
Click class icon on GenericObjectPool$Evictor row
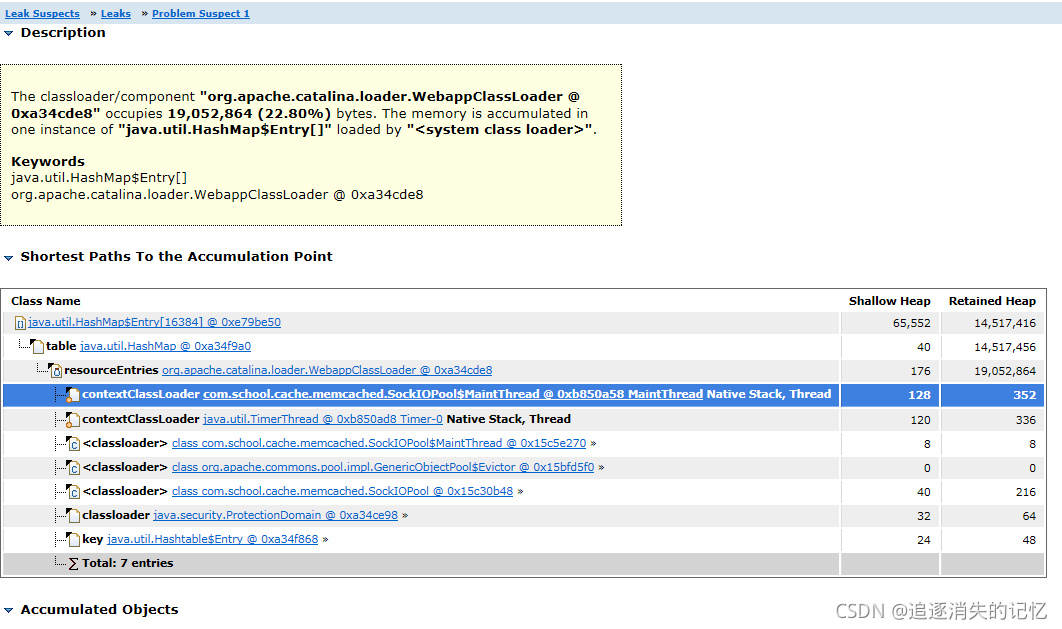73,468
